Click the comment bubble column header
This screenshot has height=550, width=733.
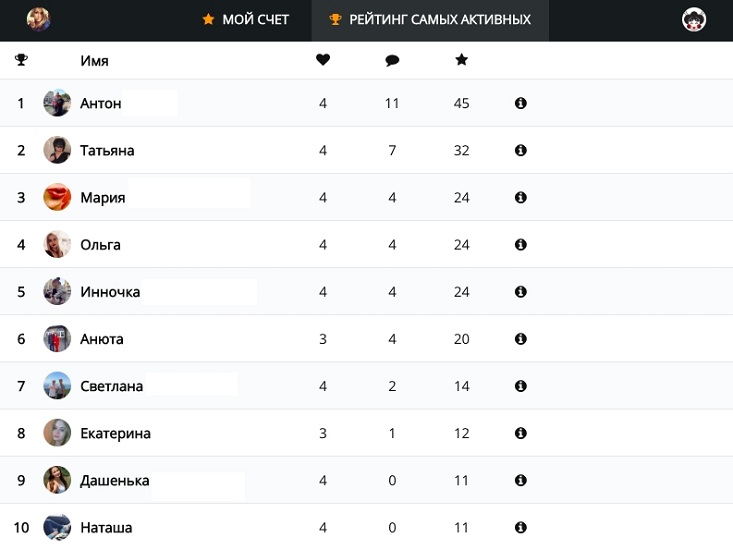pyautogui.click(x=392, y=60)
